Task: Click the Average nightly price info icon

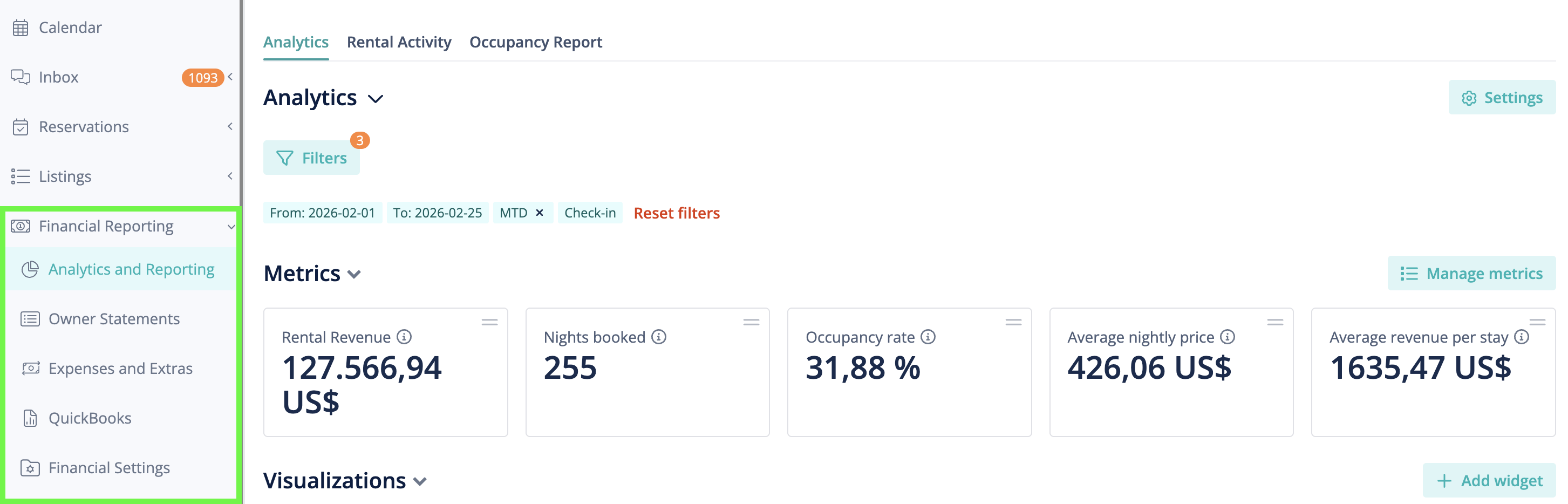Action: point(1227,337)
